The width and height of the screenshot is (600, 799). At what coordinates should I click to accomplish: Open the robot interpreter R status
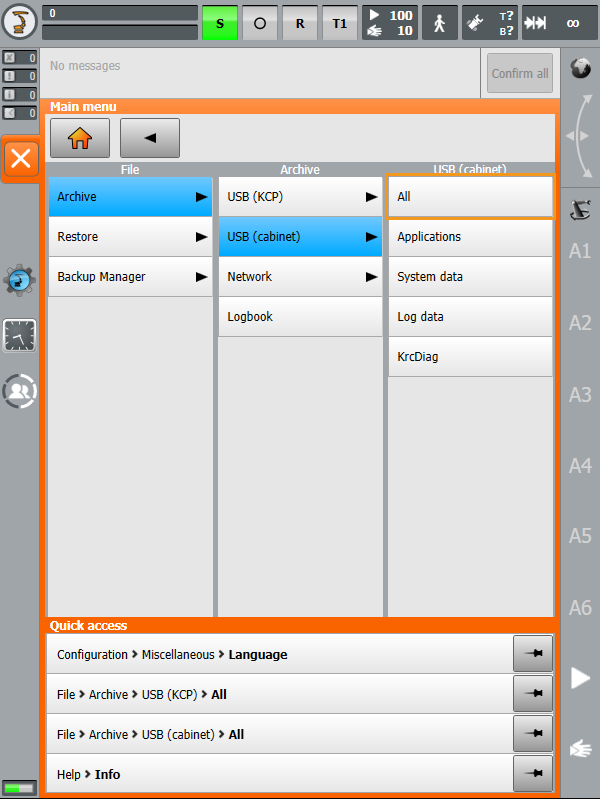pos(300,23)
